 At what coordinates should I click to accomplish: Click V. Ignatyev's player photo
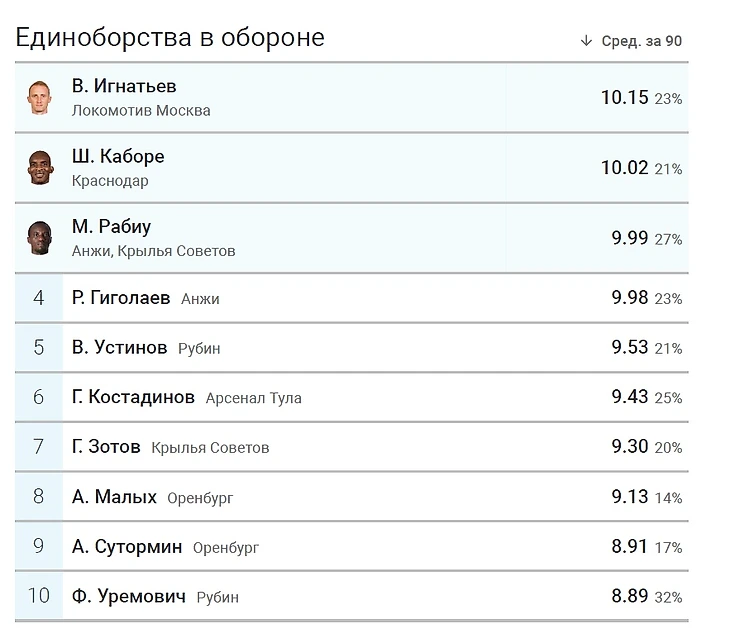pyautogui.click(x=39, y=98)
